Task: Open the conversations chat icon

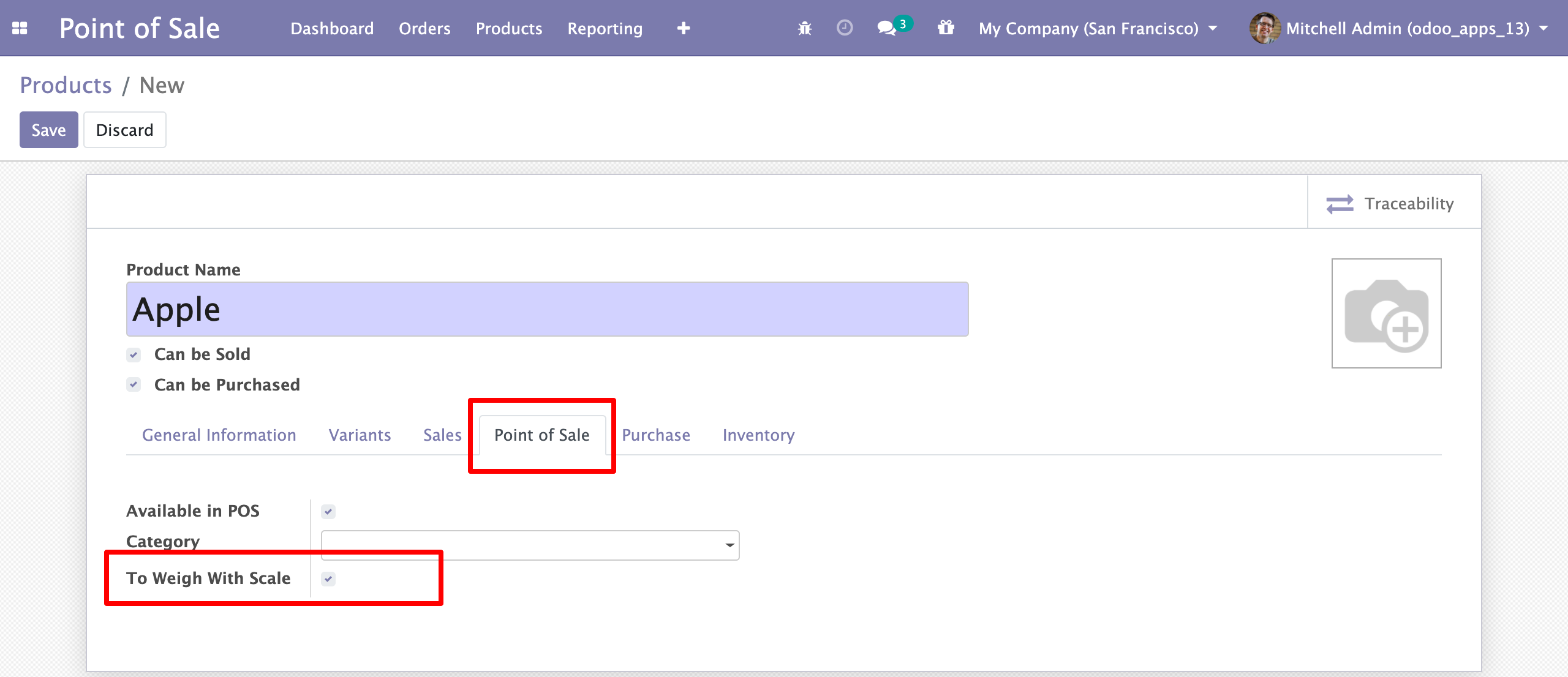Action: pos(886,28)
